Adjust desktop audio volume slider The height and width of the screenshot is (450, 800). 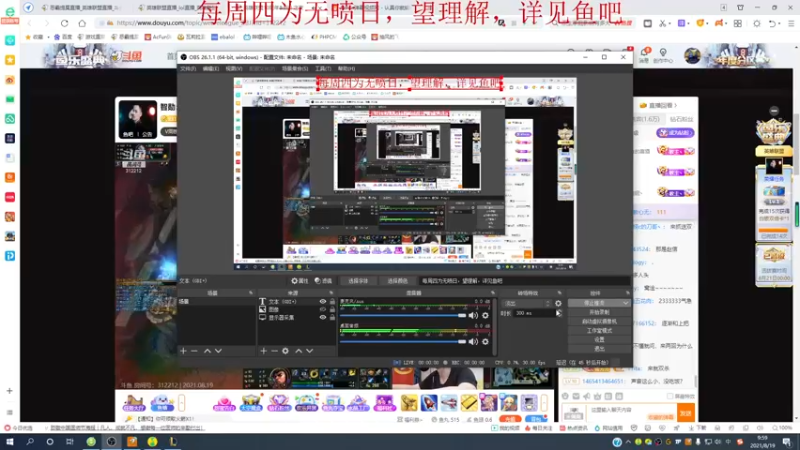pos(403,341)
